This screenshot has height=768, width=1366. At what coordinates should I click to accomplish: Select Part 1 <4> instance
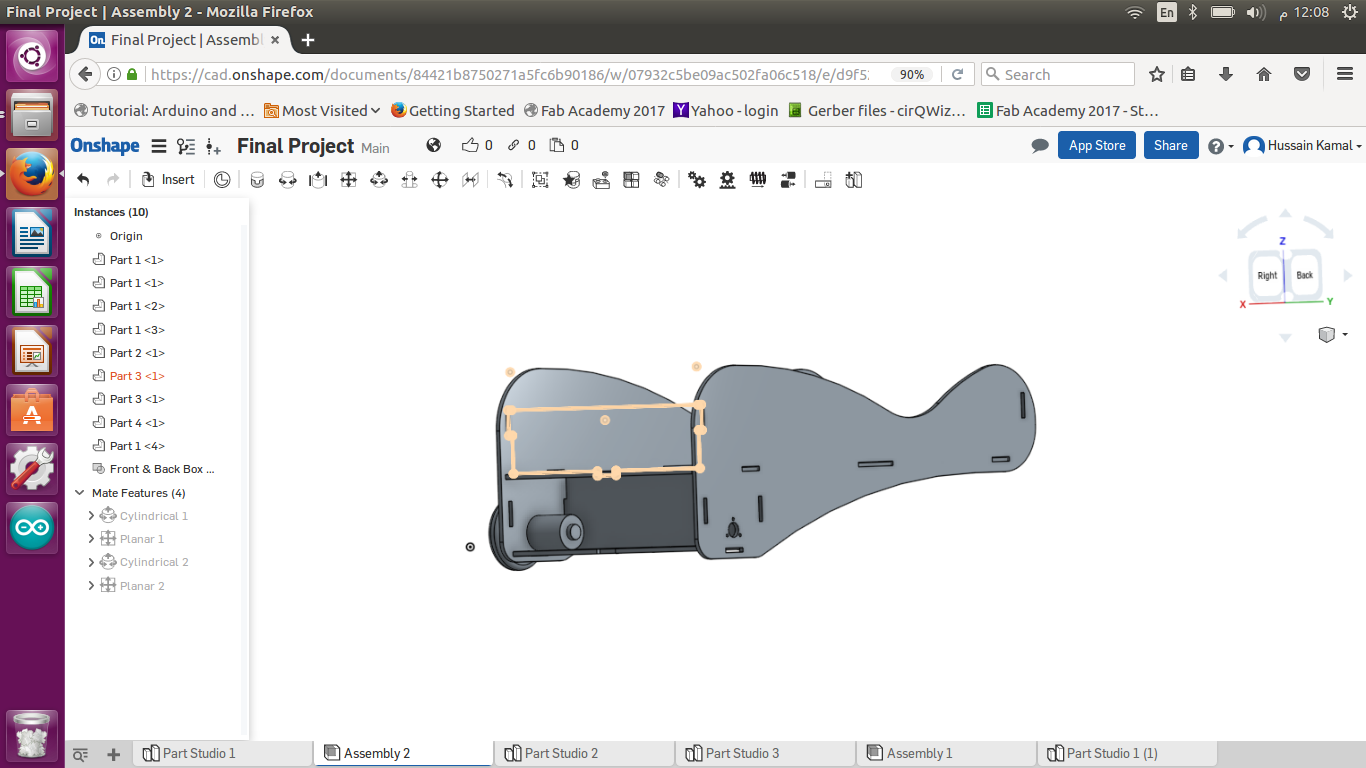137,446
